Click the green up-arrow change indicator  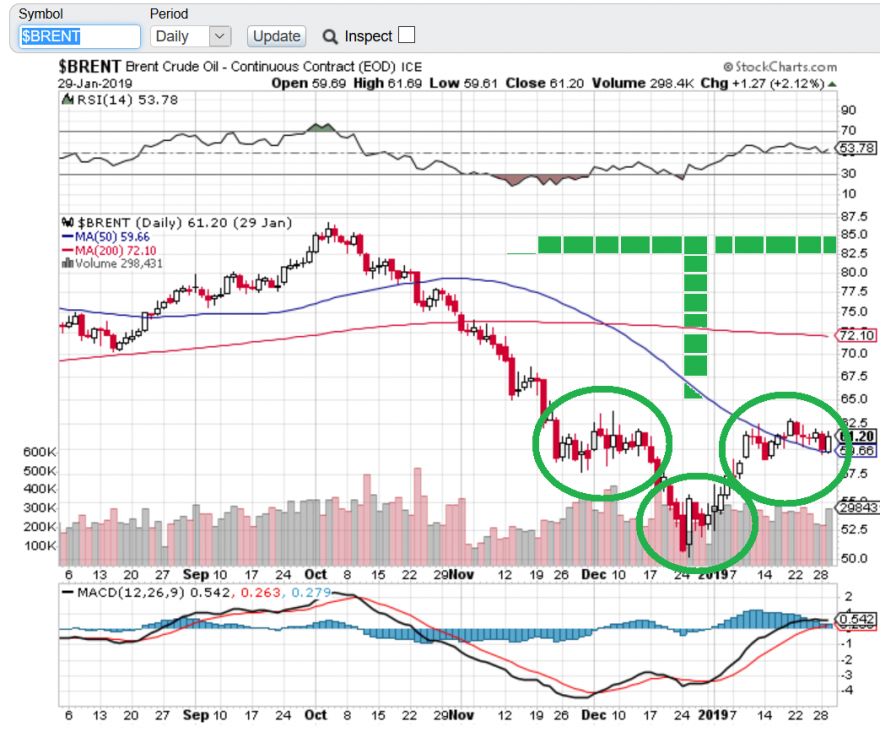832,84
